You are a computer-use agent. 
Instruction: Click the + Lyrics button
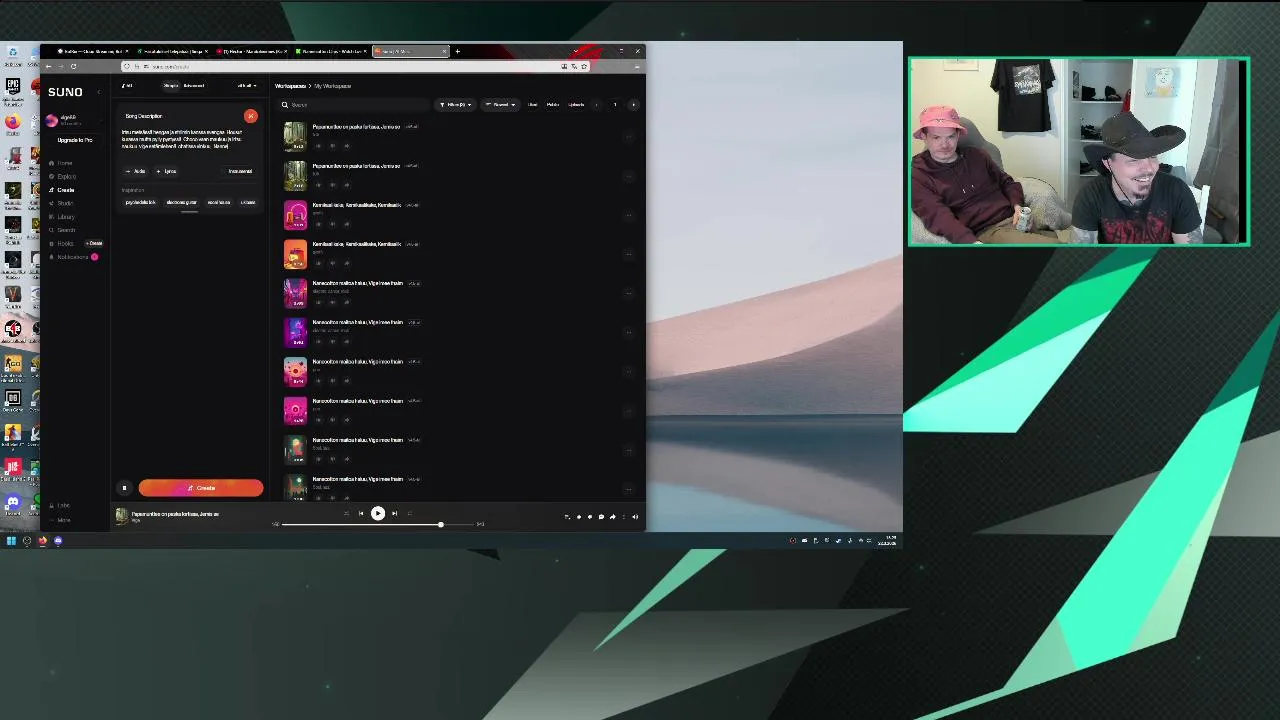166,171
